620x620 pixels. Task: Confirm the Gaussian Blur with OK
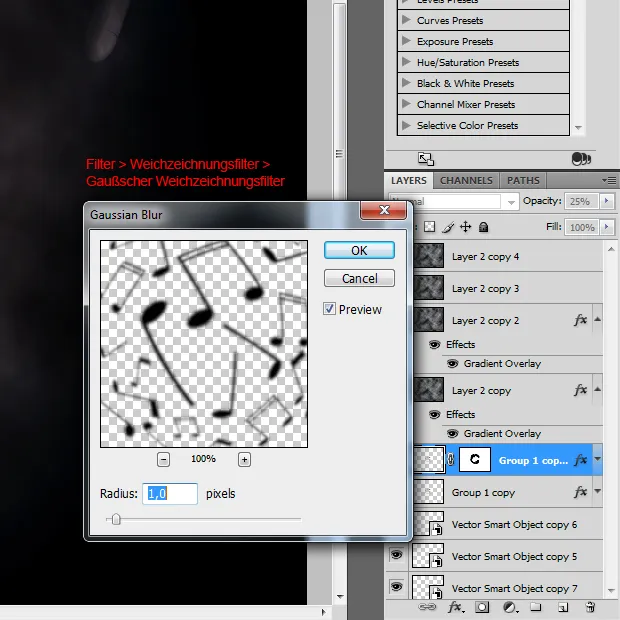(x=359, y=250)
